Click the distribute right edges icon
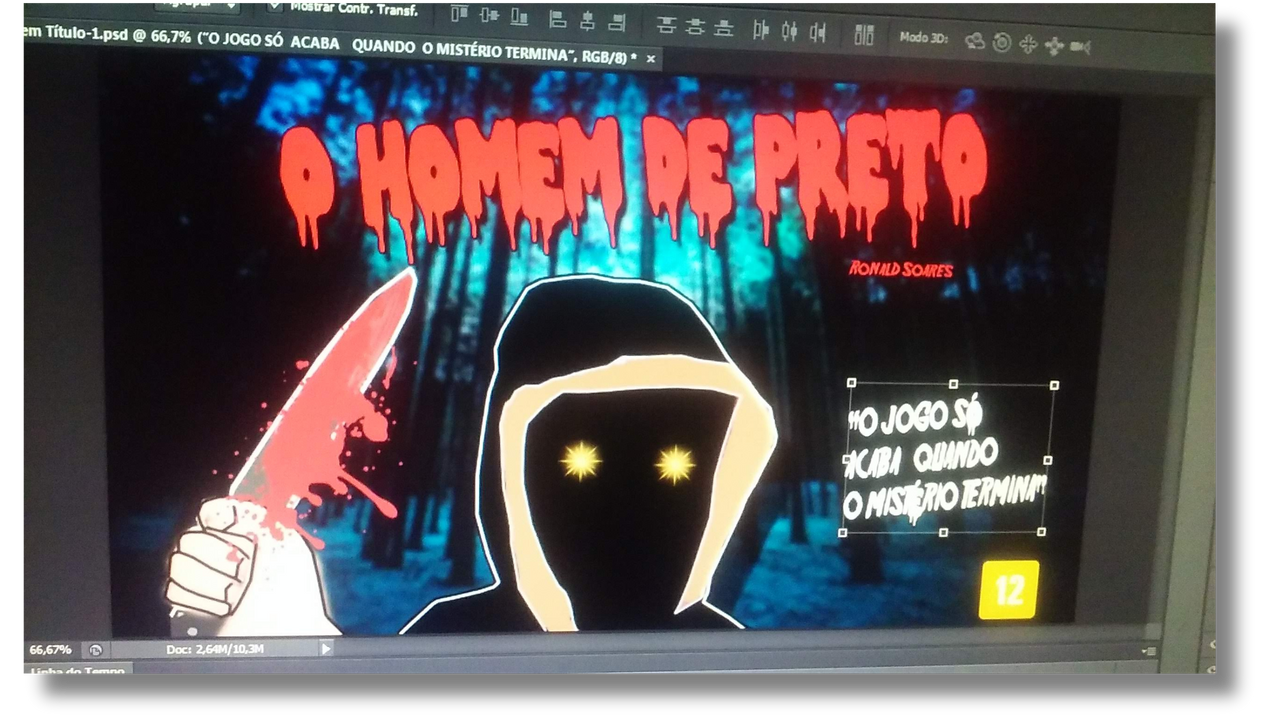 point(818,33)
